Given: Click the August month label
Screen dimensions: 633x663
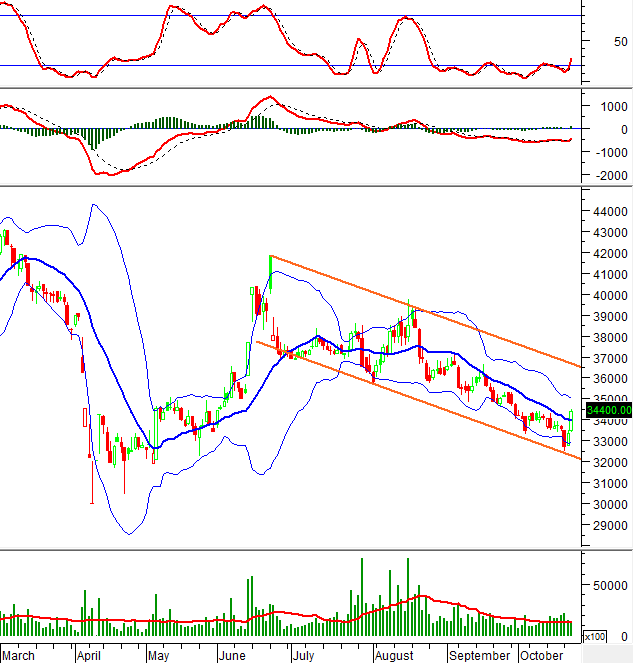Looking at the screenshot, I should tap(393, 655).
